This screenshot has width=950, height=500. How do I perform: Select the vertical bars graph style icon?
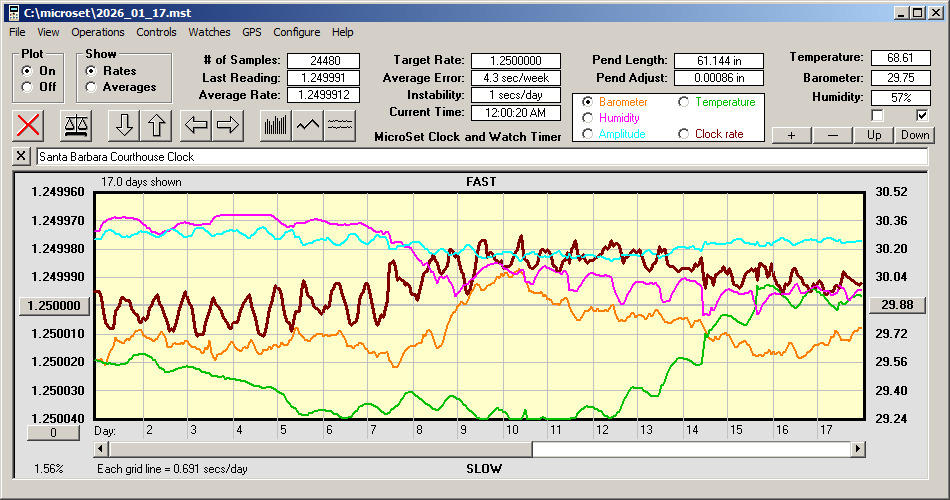(275, 125)
